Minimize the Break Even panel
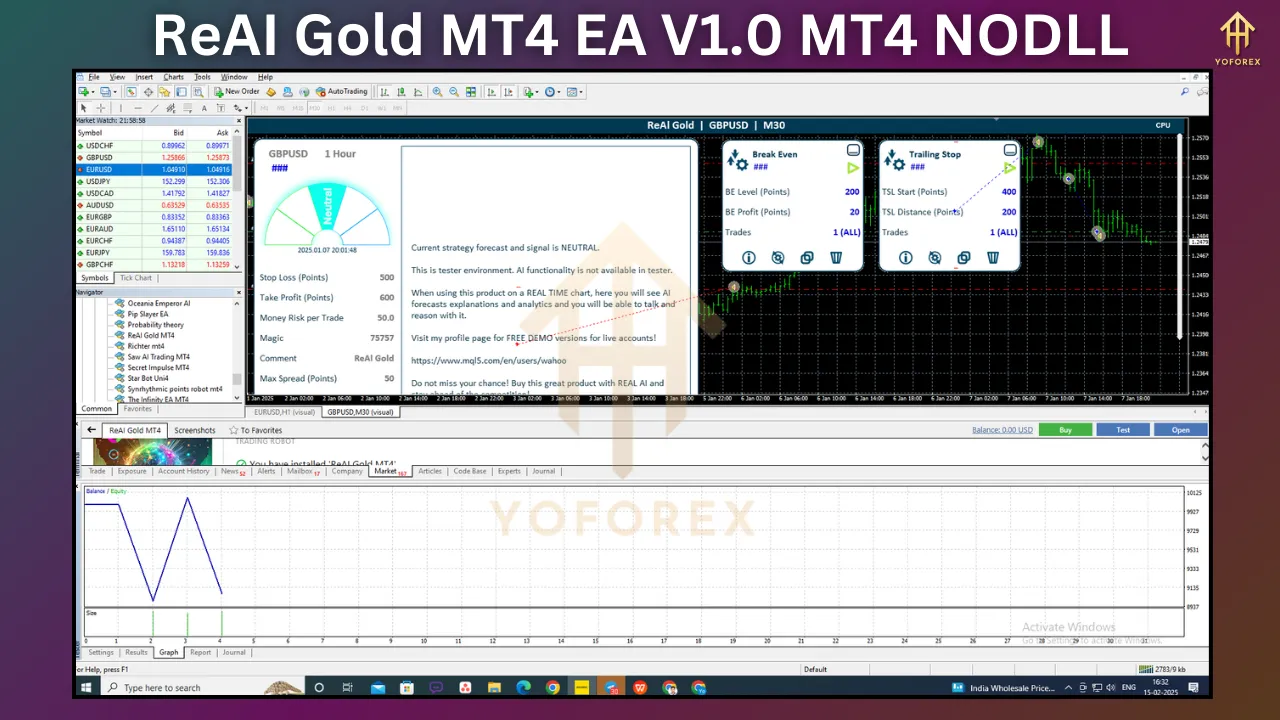This screenshot has height=720, width=1280. [853, 150]
